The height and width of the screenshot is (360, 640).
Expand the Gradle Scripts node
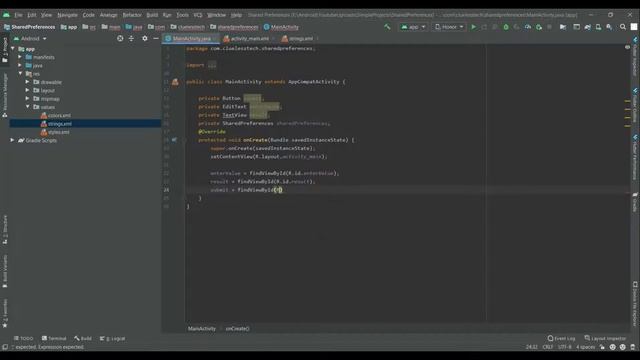pos(13,140)
